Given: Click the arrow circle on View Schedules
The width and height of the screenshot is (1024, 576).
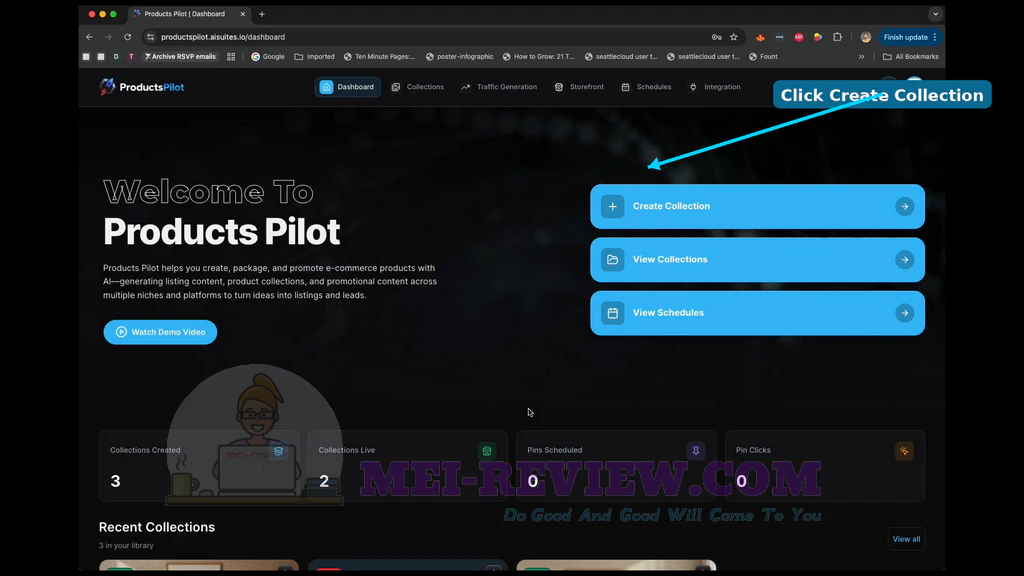Looking at the screenshot, I should pos(904,313).
